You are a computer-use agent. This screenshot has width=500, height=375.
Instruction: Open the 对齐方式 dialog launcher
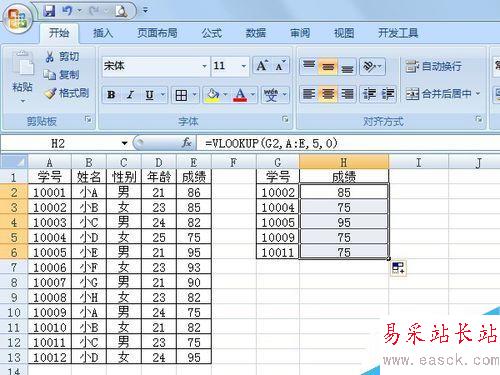pyautogui.click(x=479, y=119)
